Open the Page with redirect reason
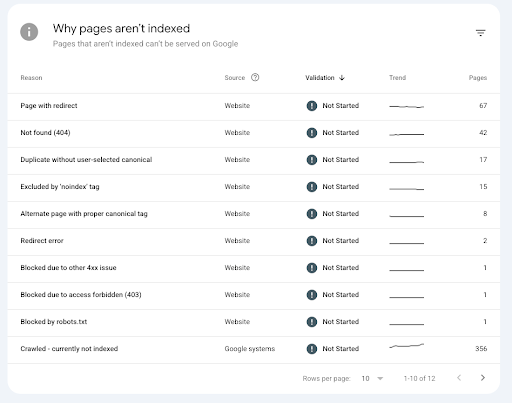Image resolution: width=512 pixels, height=403 pixels. [49, 106]
